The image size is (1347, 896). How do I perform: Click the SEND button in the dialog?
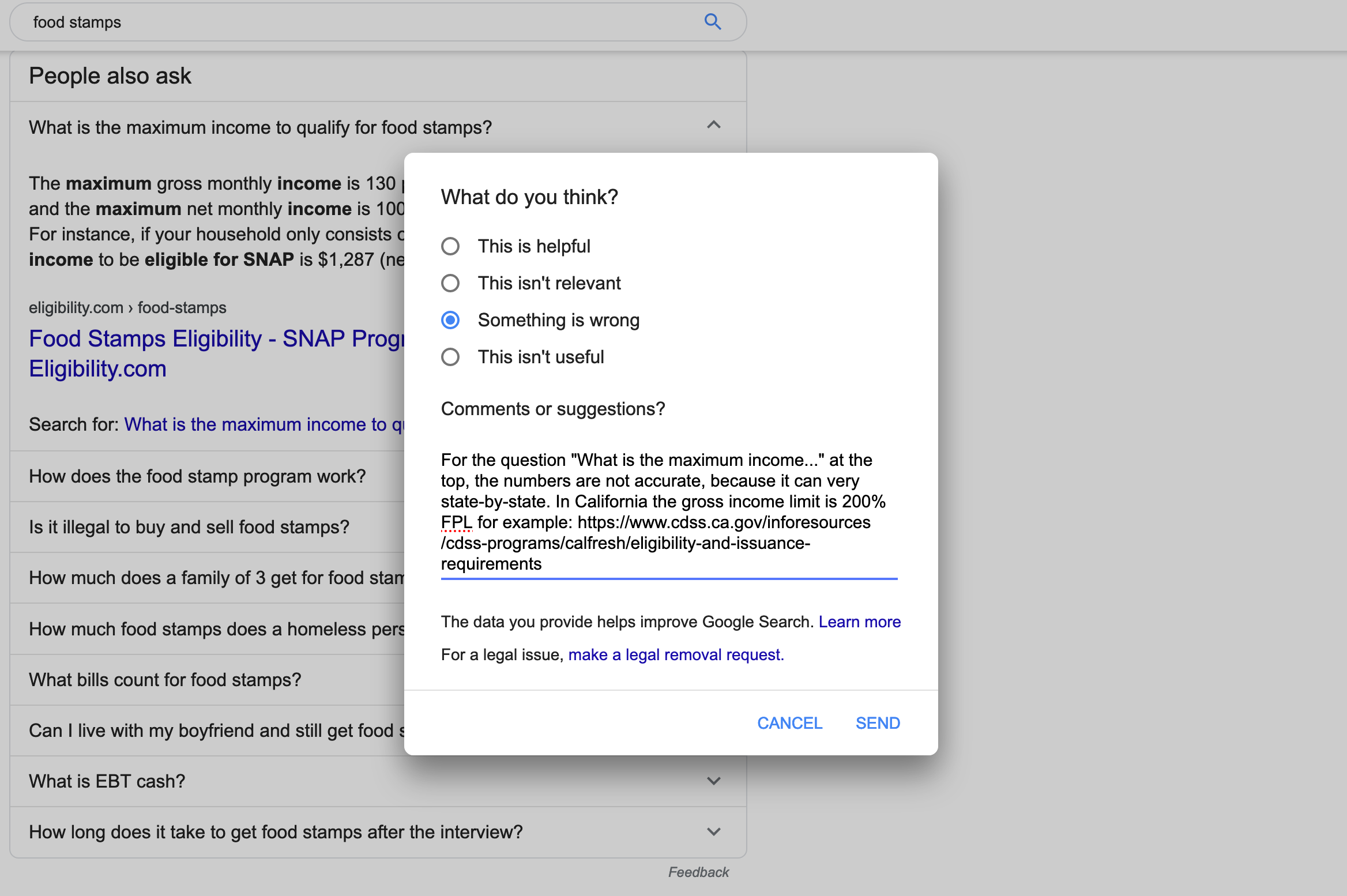[x=878, y=723]
